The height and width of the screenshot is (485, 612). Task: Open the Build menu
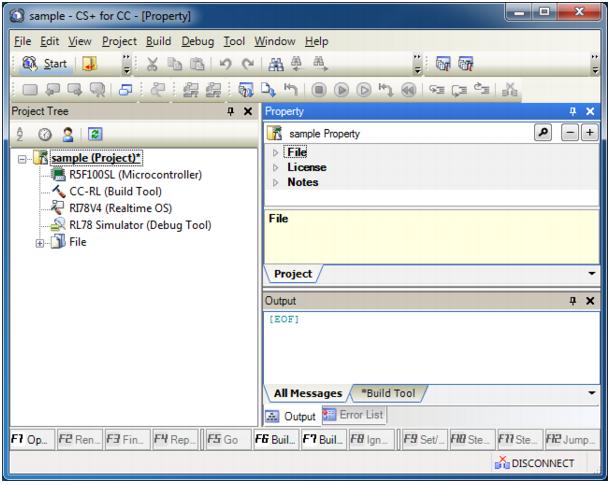pos(159,42)
